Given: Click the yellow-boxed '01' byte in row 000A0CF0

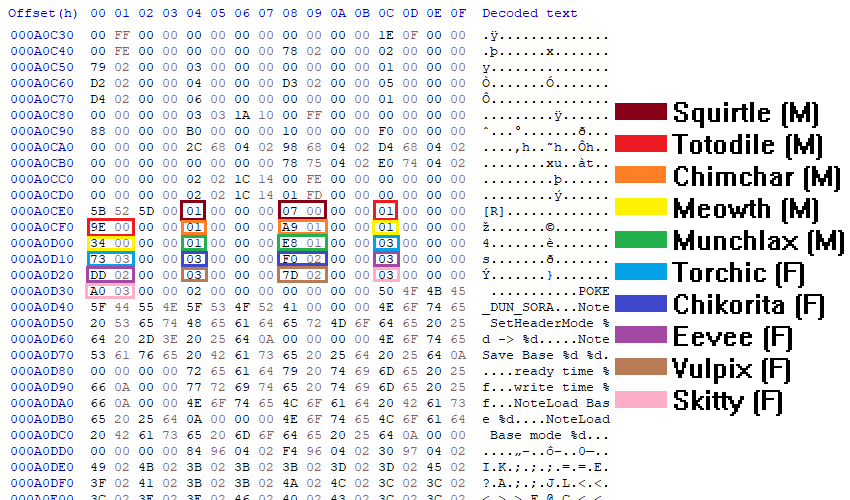Looking at the screenshot, I should point(385,227).
